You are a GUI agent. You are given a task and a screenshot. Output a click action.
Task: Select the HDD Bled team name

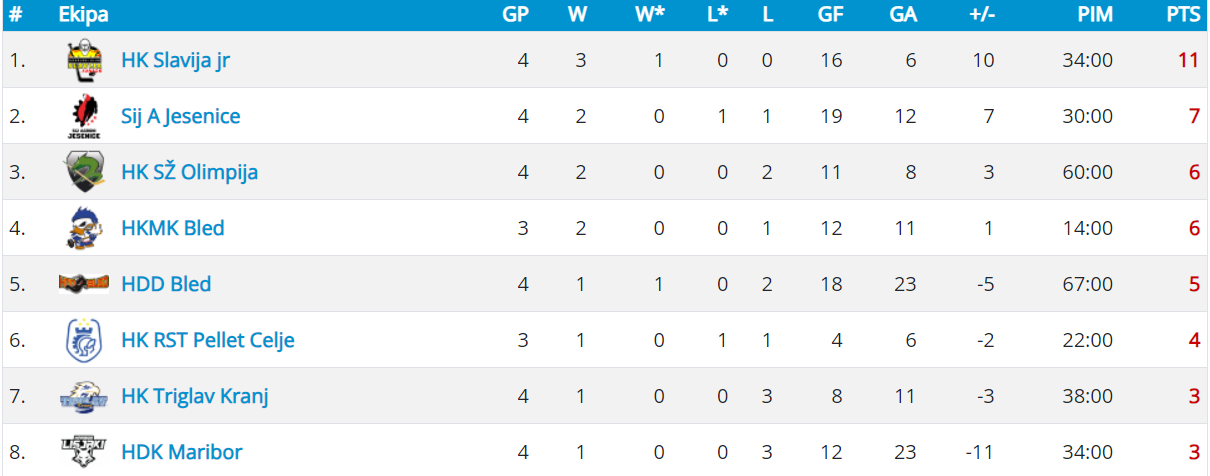point(166,284)
